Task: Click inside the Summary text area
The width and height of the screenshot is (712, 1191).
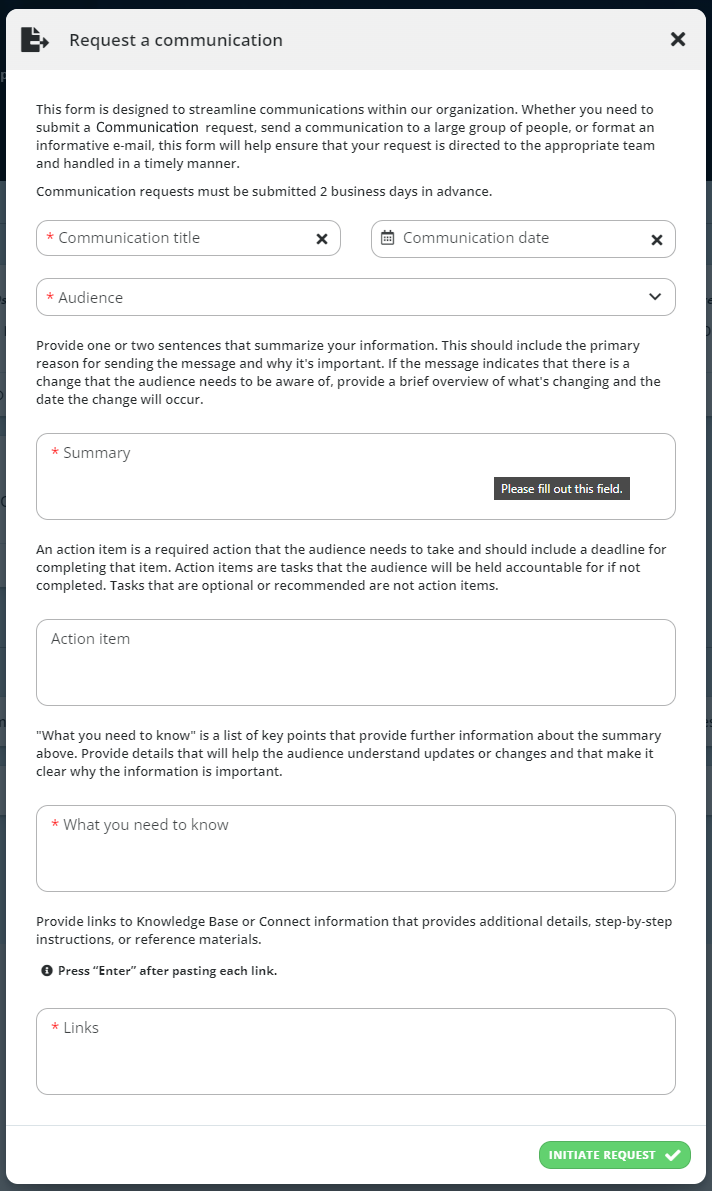Action: 356,476
